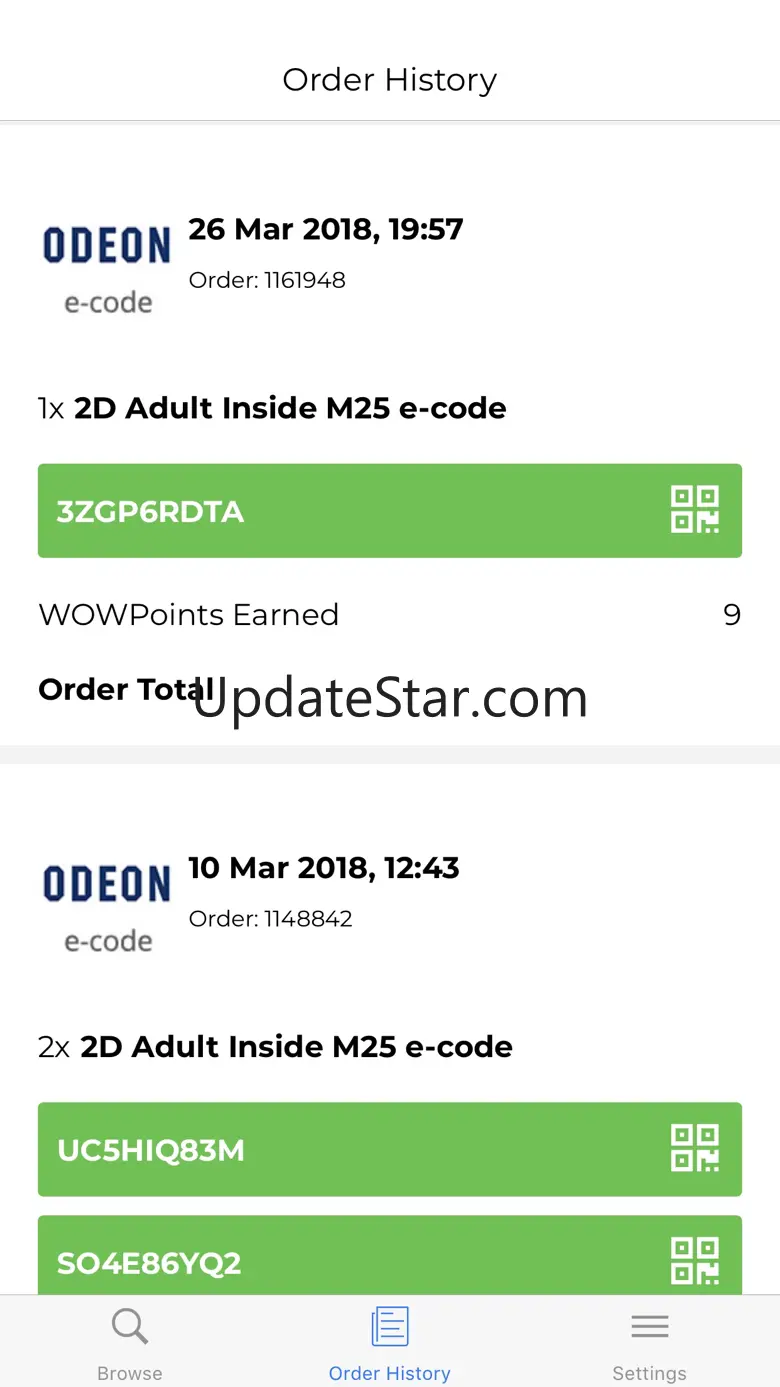Tap order number 1161948

pos(267,280)
